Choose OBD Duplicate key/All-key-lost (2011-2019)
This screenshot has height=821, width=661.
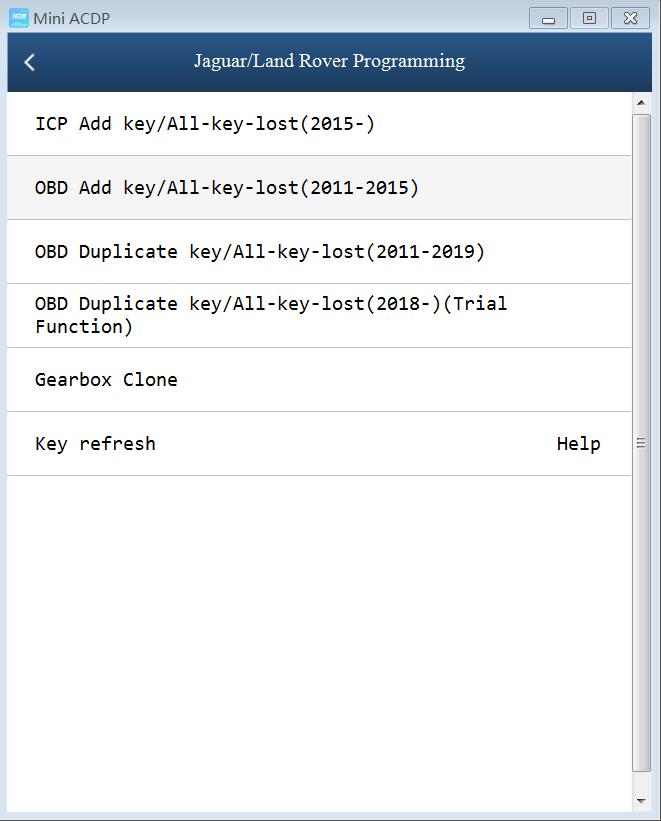pyautogui.click(x=319, y=252)
